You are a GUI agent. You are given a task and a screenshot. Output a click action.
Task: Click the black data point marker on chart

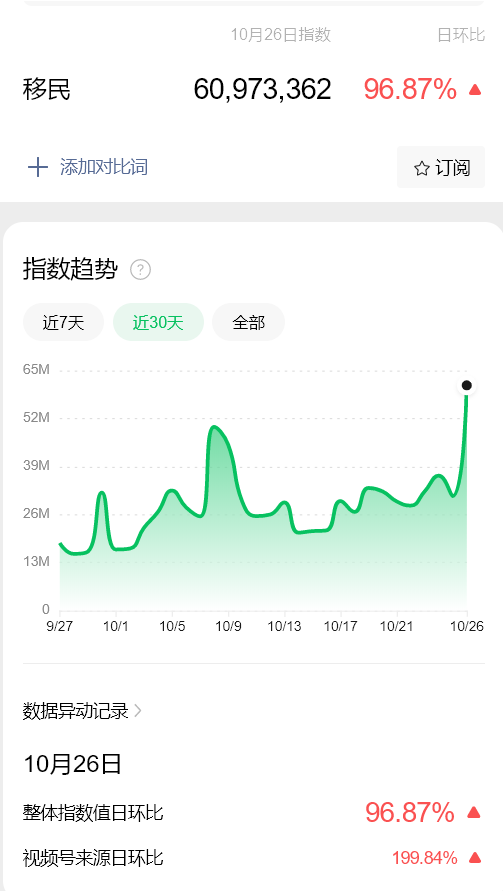click(467, 385)
